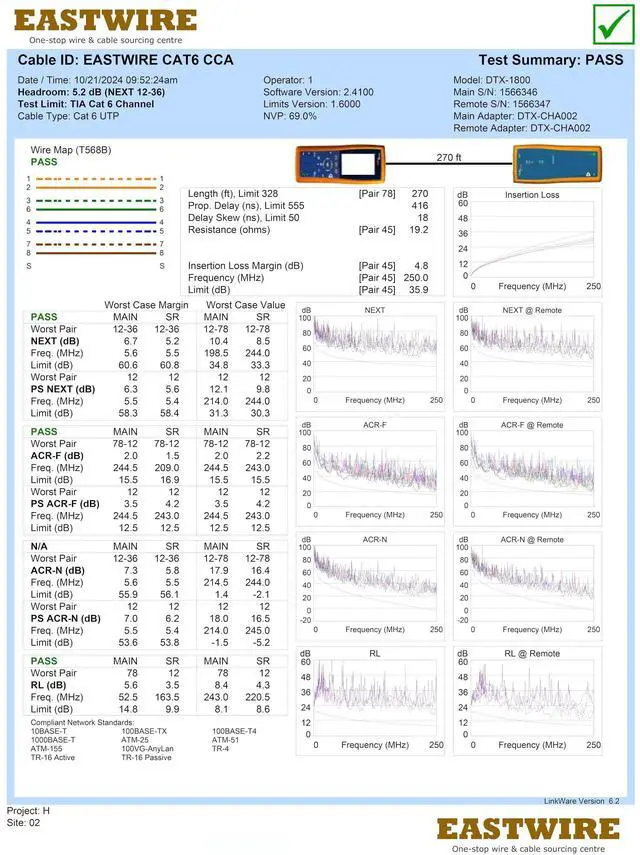This screenshot has height=855, width=640.
Task: Open the Insertion Loss graph
Action: pyautogui.click(x=529, y=240)
